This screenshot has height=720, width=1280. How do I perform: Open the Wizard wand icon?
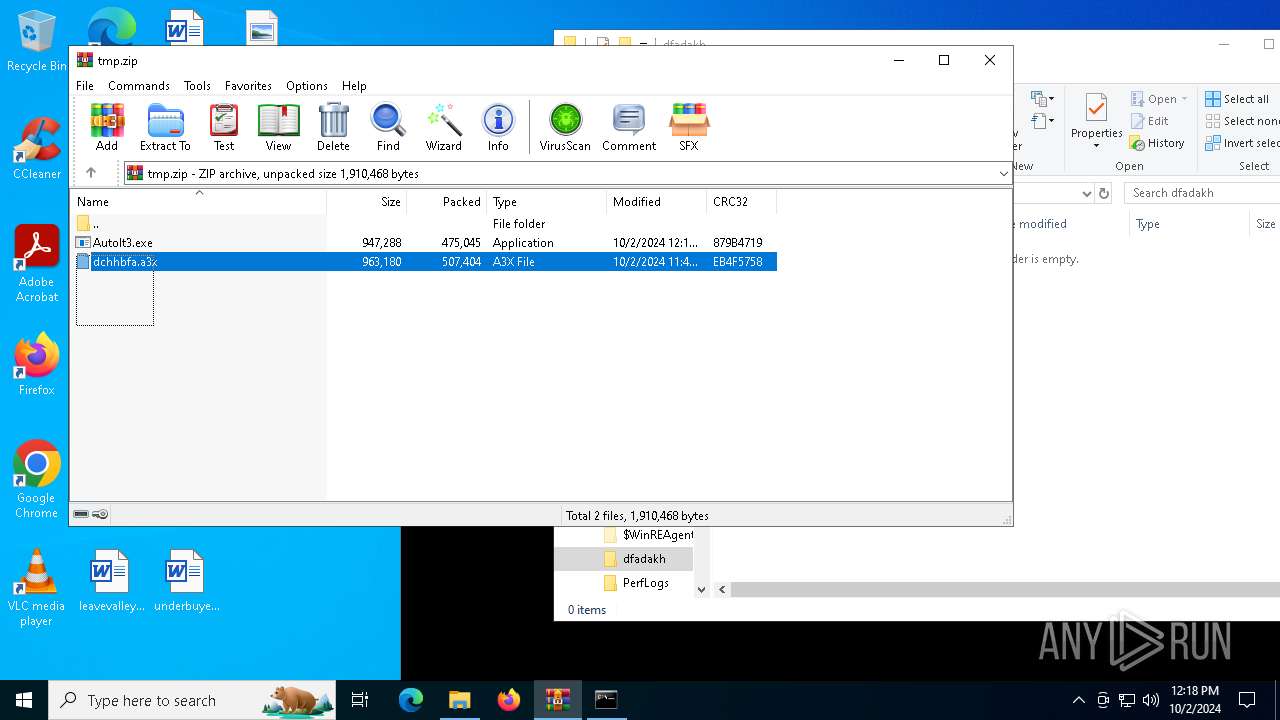point(443,127)
